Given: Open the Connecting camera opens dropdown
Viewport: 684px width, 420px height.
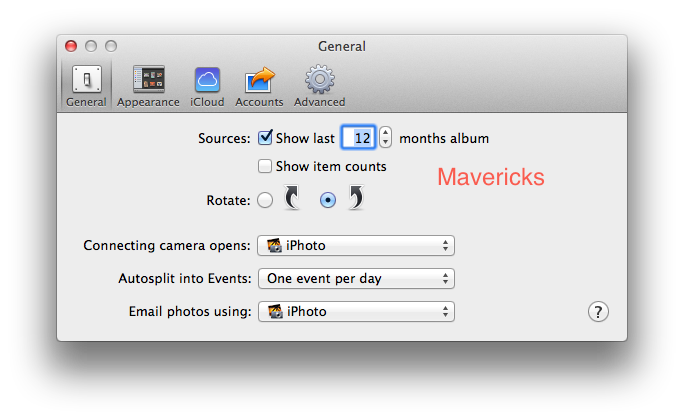Looking at the screenshot, I should (356, 246).
